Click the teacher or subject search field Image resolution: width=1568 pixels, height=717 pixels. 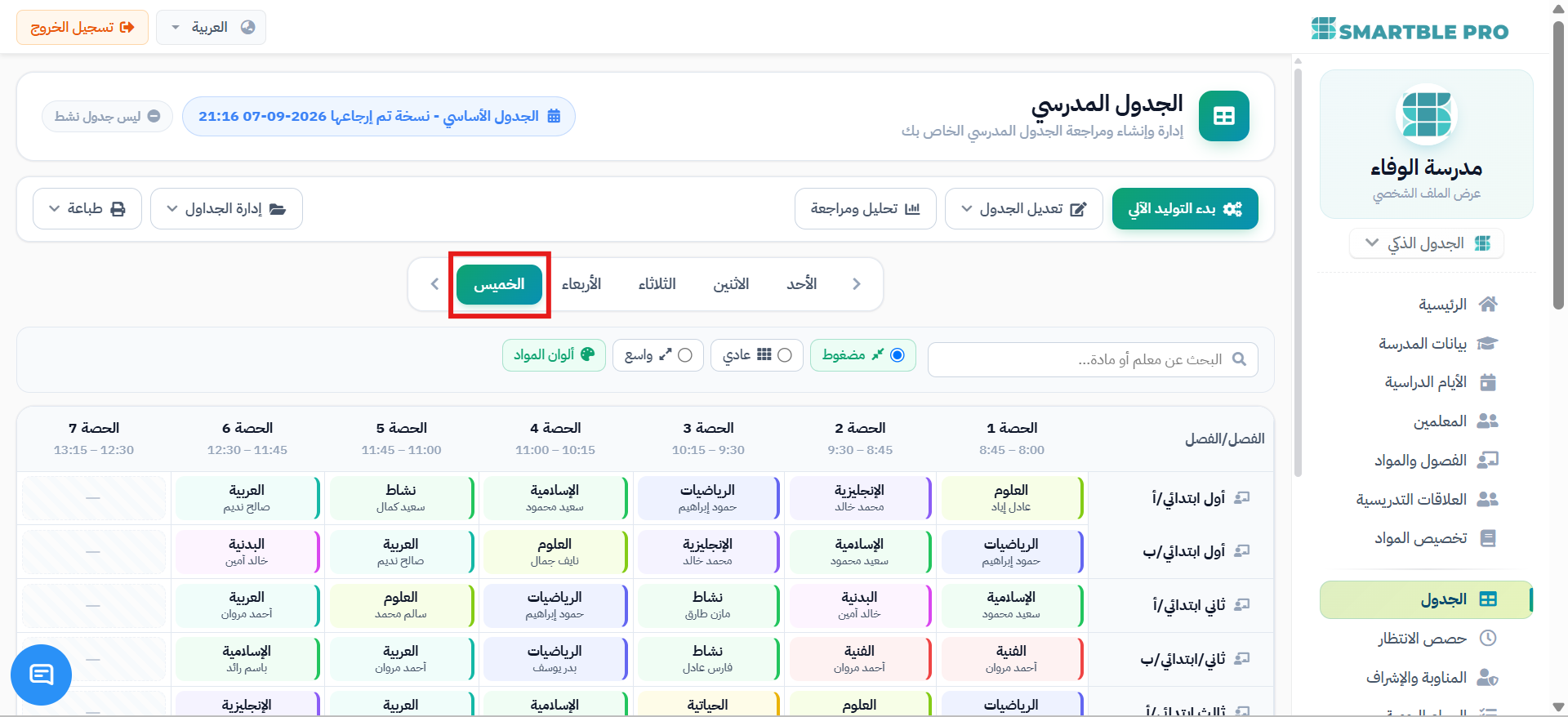point(1093,359)
